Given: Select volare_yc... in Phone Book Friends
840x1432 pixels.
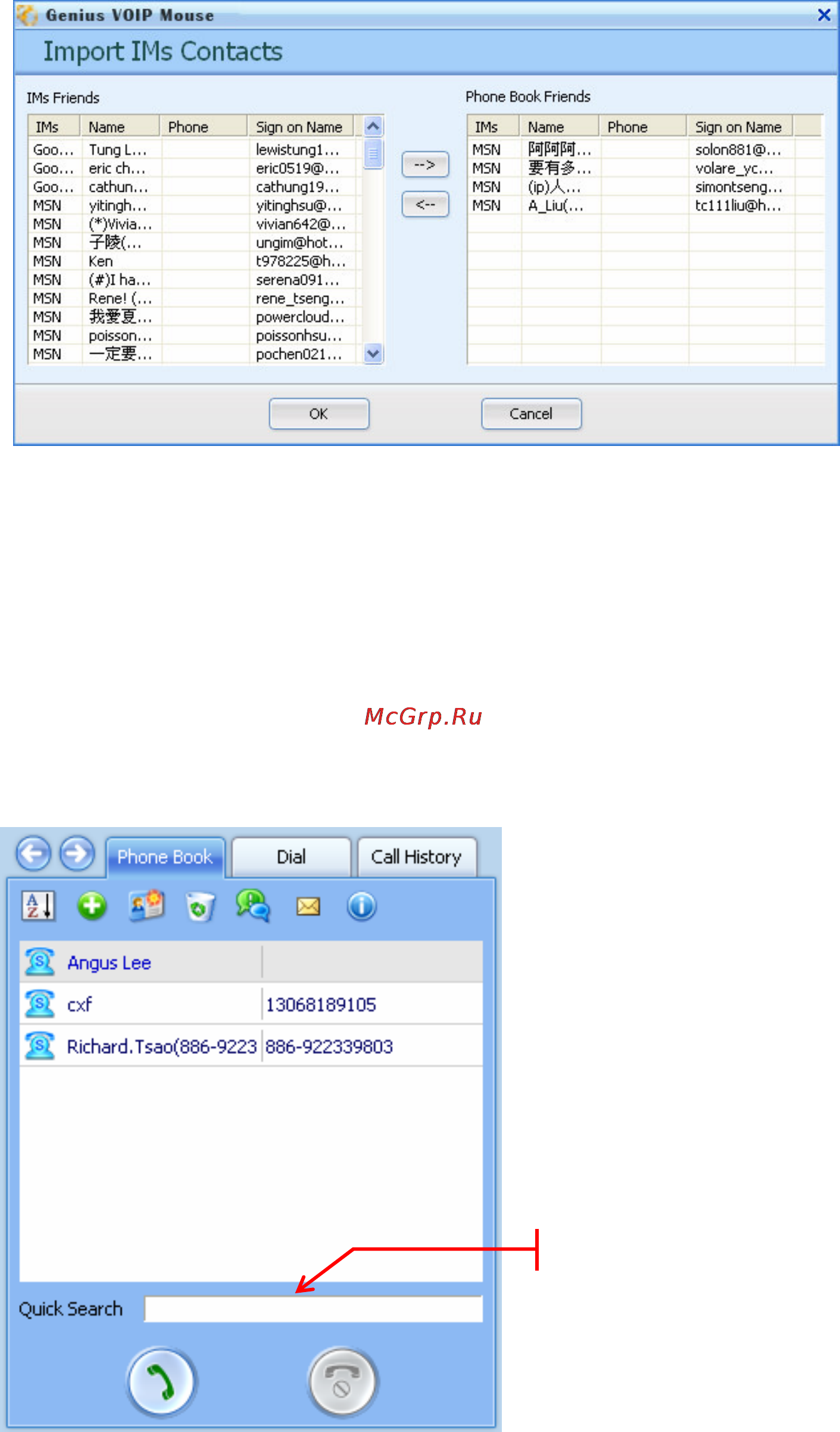Looking at the screenshot, I should 646,169.
